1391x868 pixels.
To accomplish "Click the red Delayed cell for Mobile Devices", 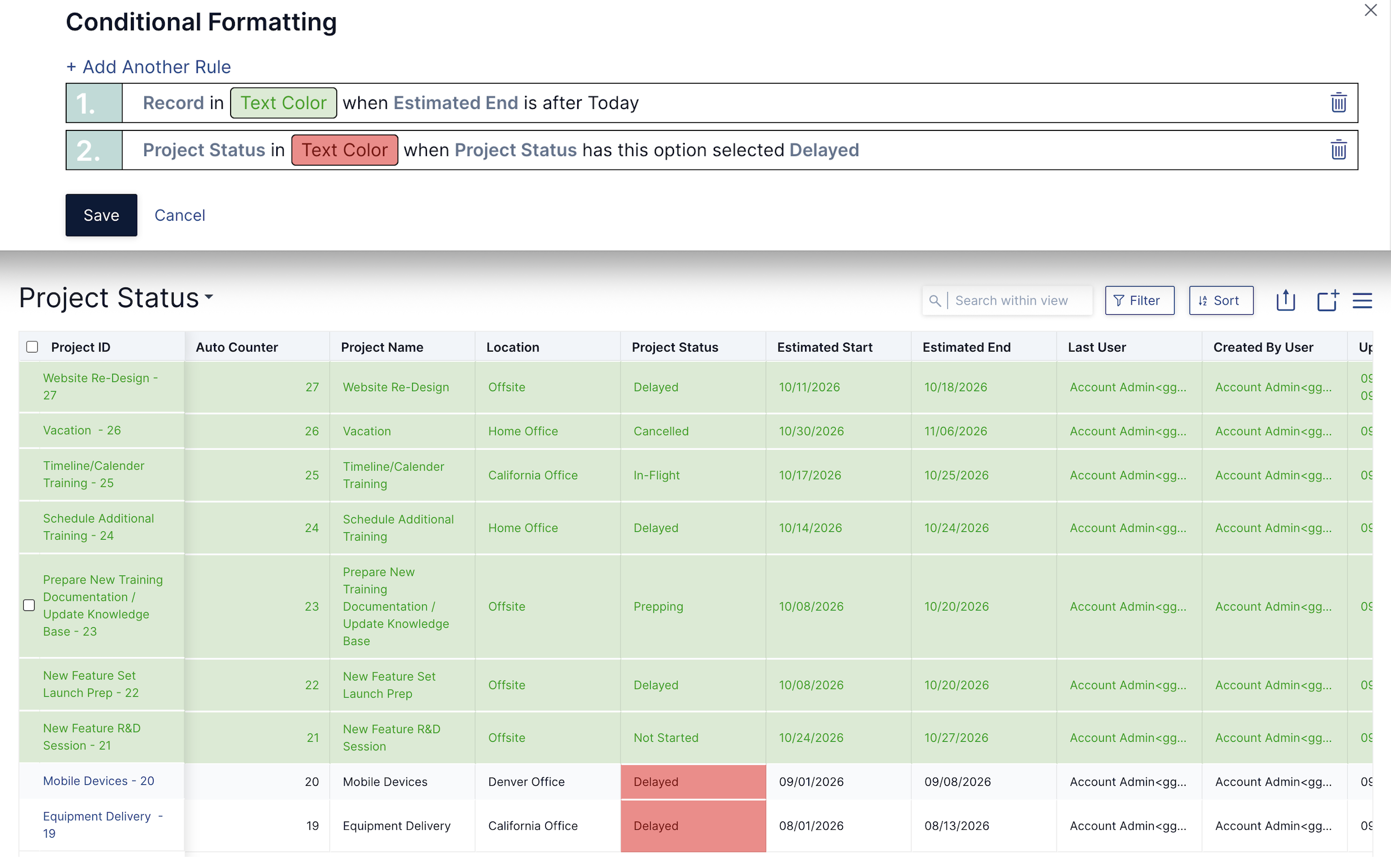I will point(693,781).
